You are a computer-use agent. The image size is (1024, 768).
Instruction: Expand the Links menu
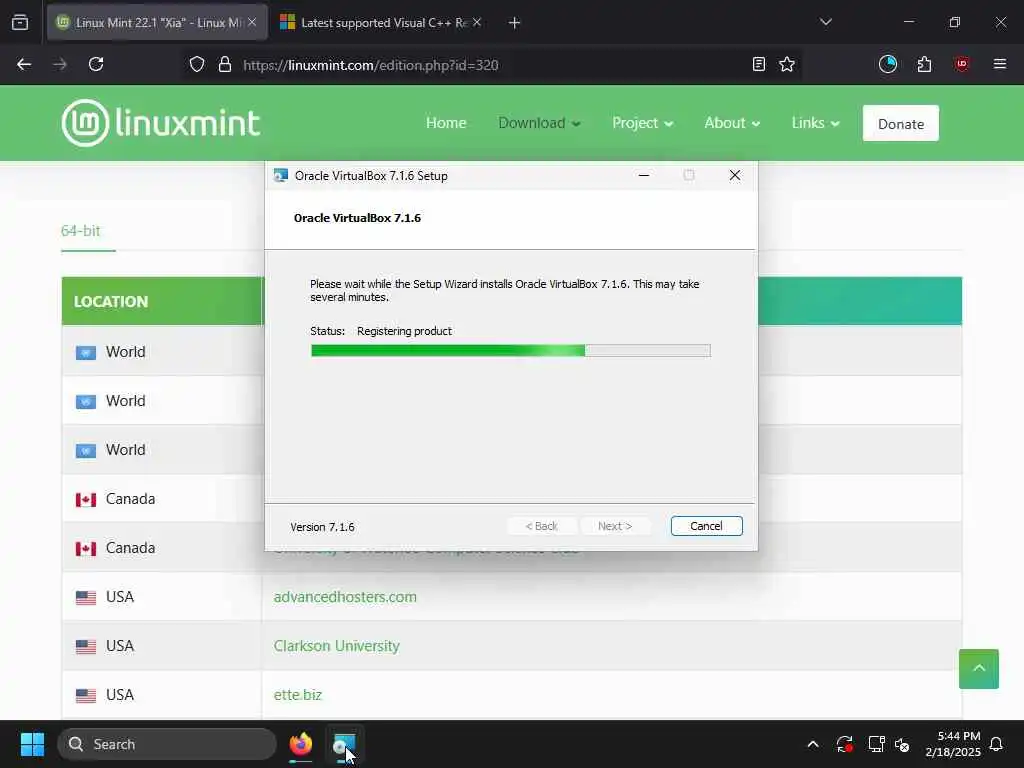tap(815, 123)
